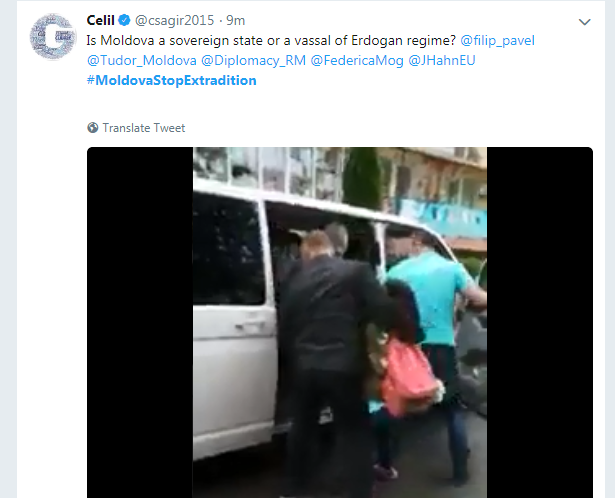Open @filip_pavel mention

pos(497,40)
